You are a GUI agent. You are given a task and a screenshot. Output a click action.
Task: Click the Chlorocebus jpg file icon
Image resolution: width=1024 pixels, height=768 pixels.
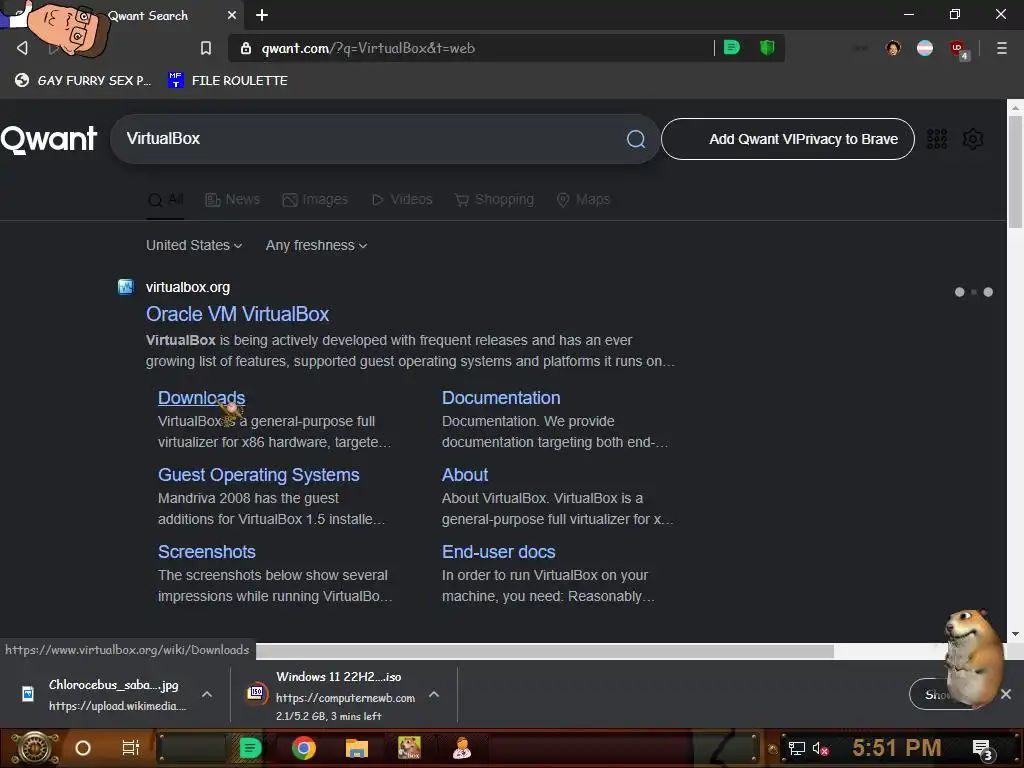(x=28, y=694)
